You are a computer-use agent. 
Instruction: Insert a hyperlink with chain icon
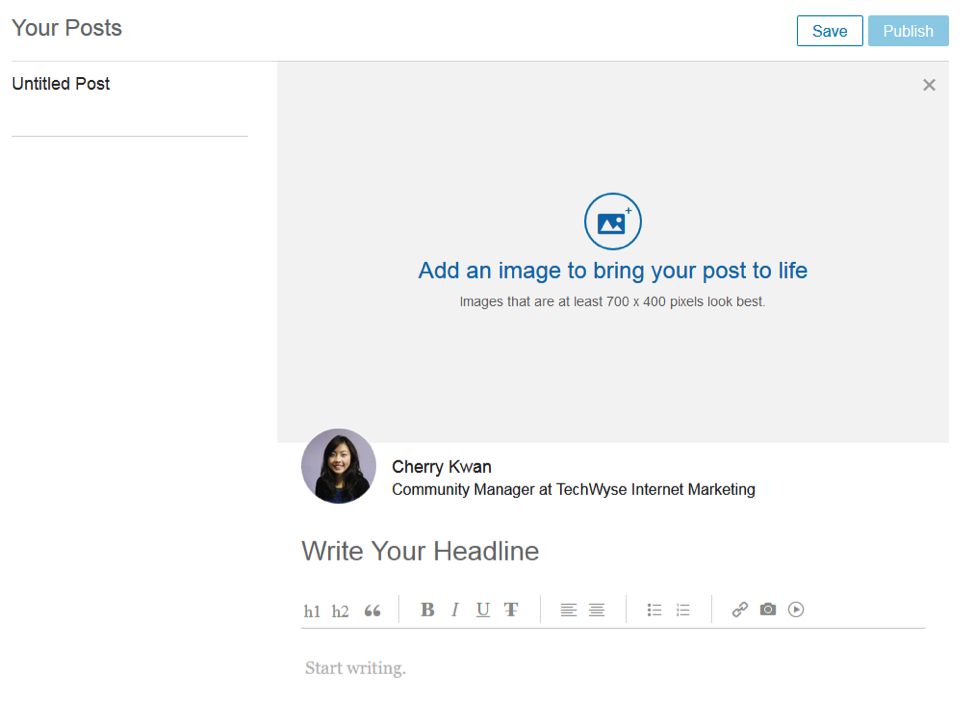(x=739, y=609)
